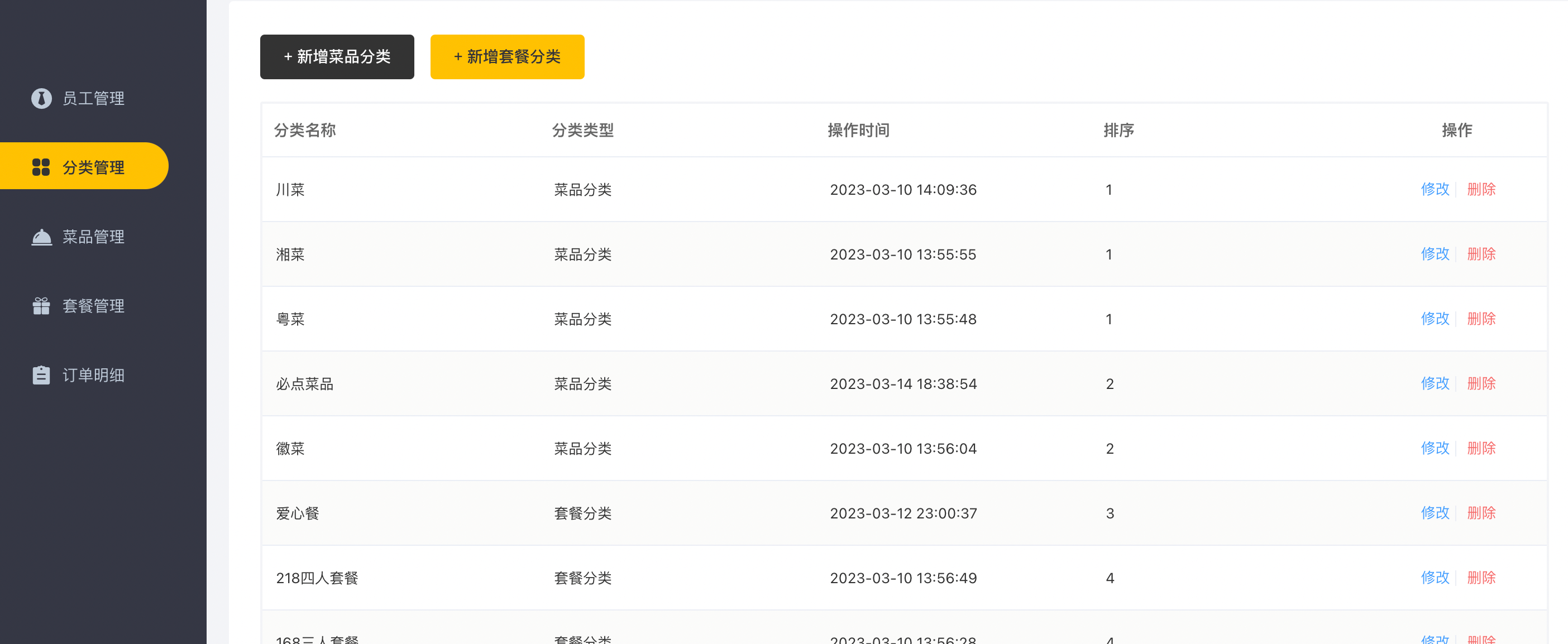
Task: Open 订单明细 menu item
Action: click(93, 375)
